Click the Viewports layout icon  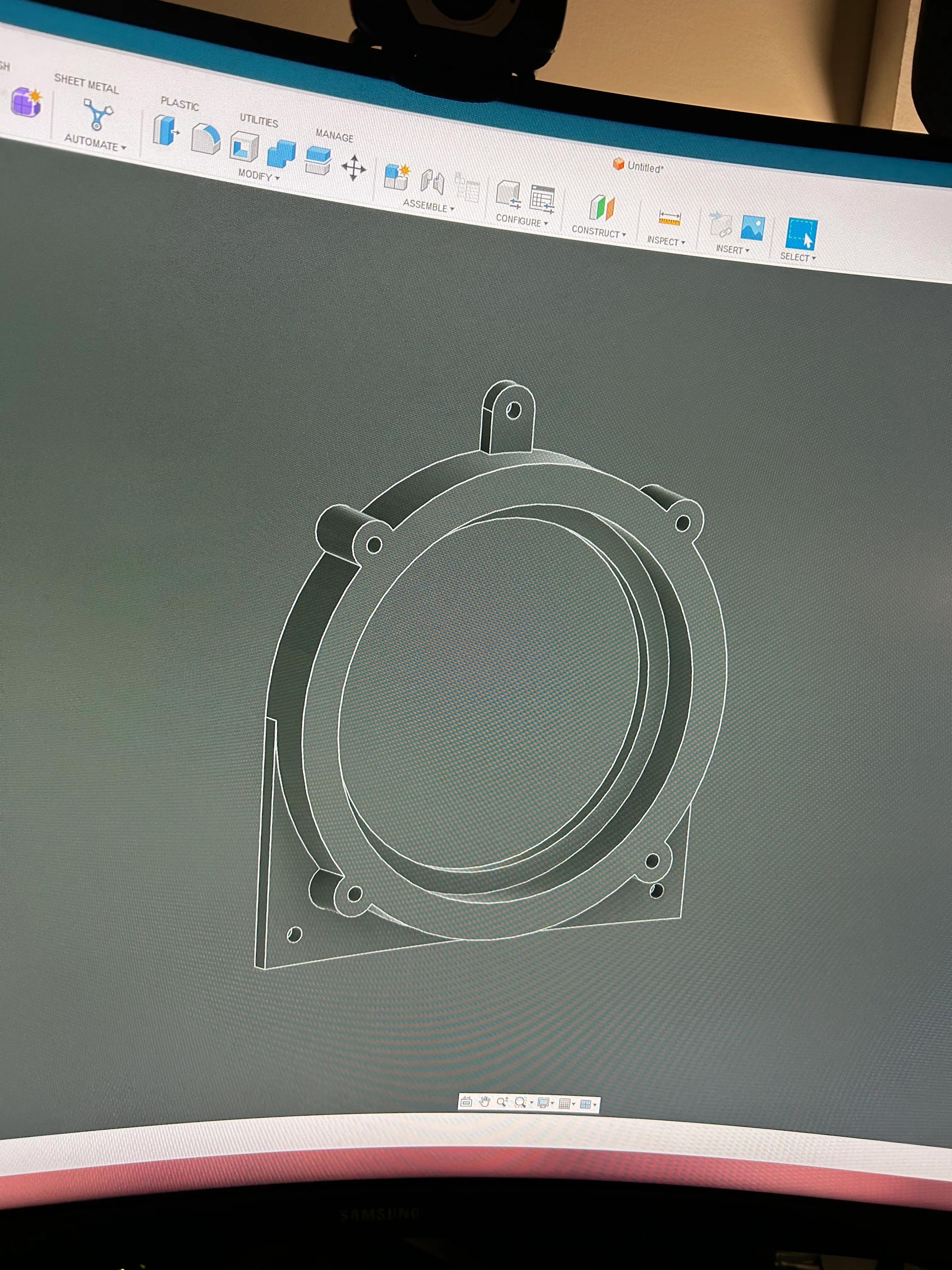[586, 1105]
